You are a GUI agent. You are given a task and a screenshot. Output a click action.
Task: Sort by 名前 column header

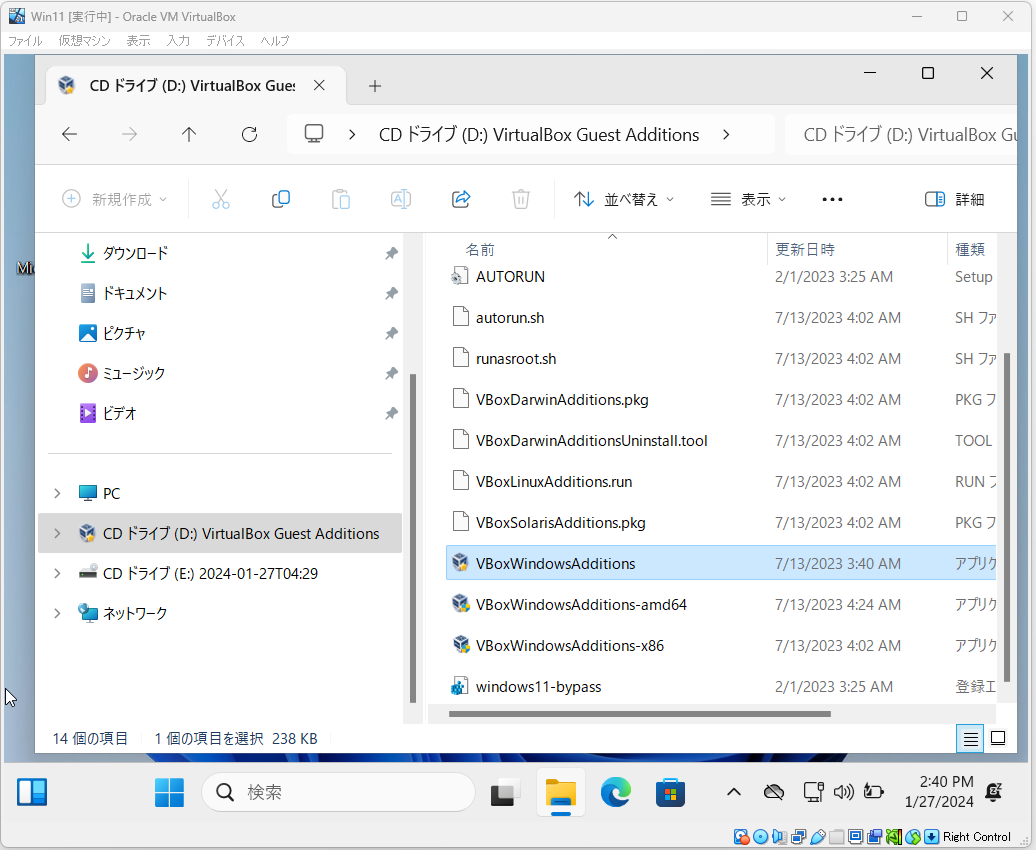pyautogui.click(x=480, y=250)
